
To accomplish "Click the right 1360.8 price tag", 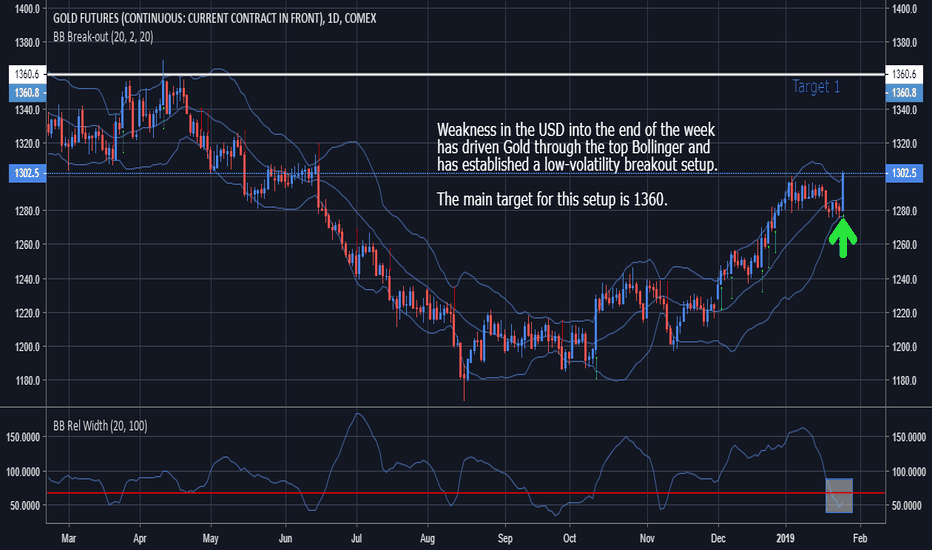I will pos(904,93).
